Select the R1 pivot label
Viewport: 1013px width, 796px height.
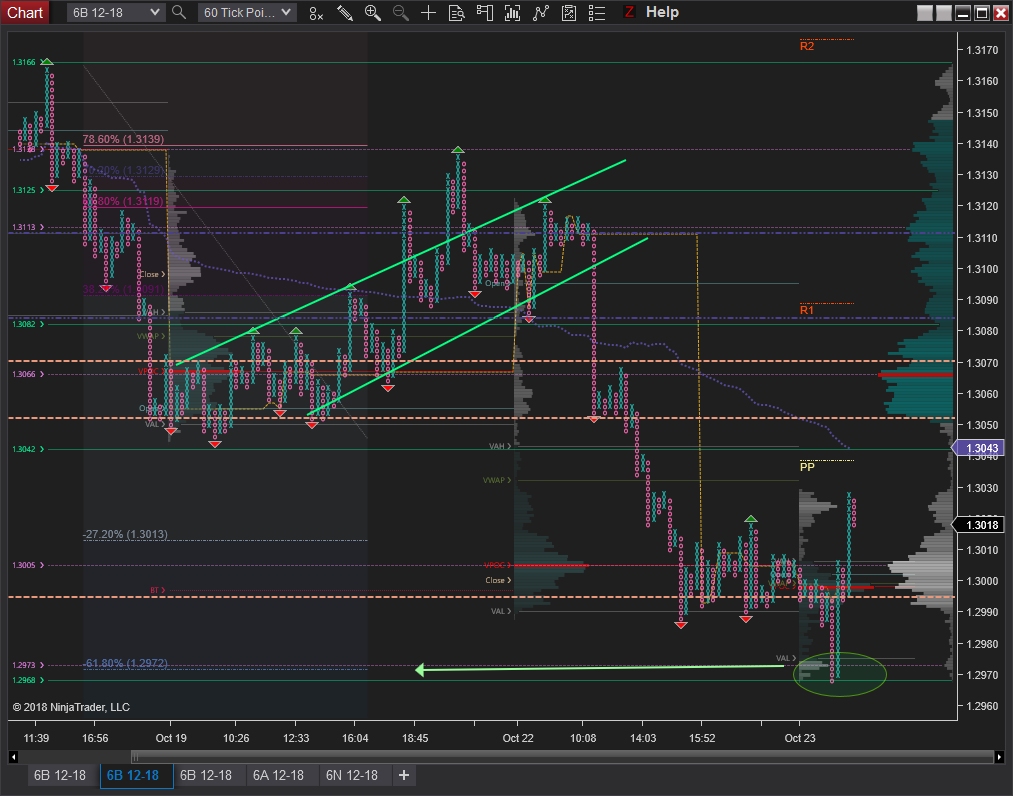pos(807,310)
